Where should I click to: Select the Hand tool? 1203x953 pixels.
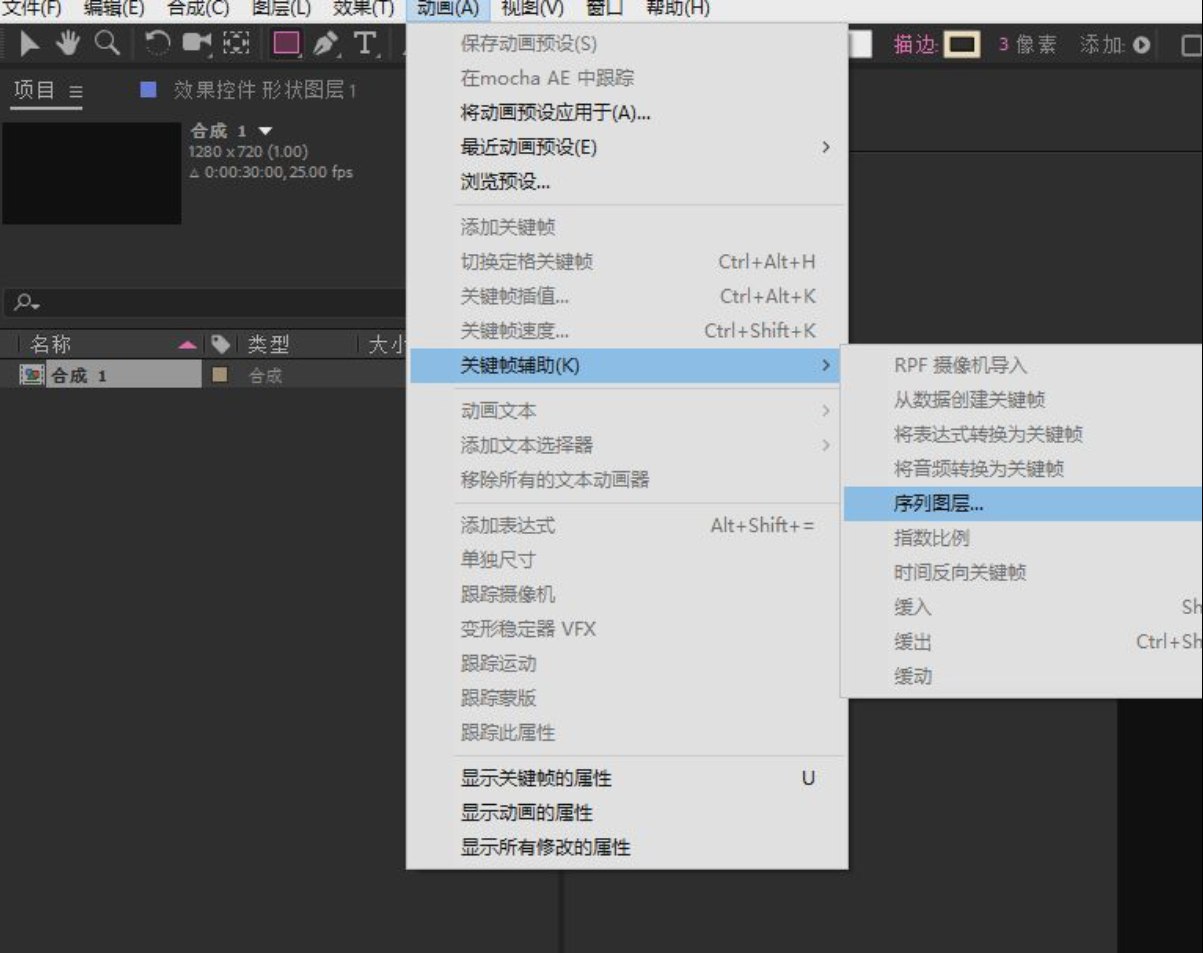coord(68,44)
